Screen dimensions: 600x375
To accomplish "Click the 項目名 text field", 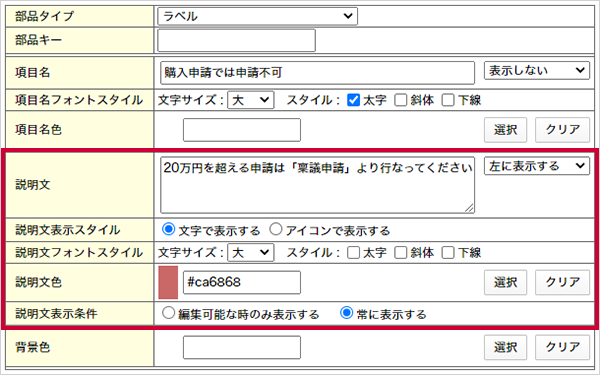I will click(x=317, y=72).
